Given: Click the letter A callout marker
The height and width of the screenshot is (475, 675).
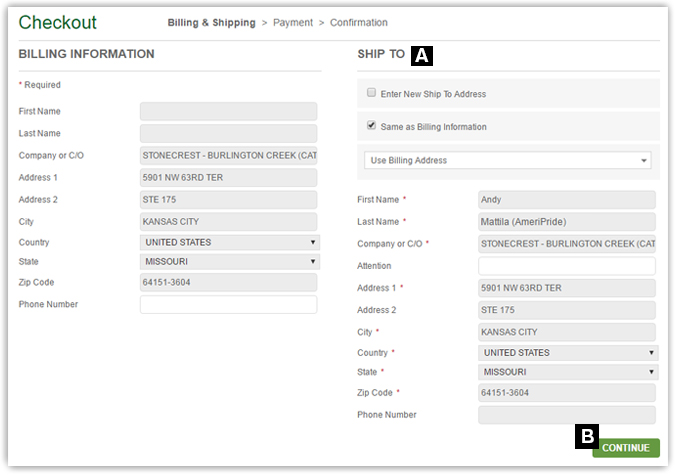Looking at the screenshot, I should tap(422, 56).
